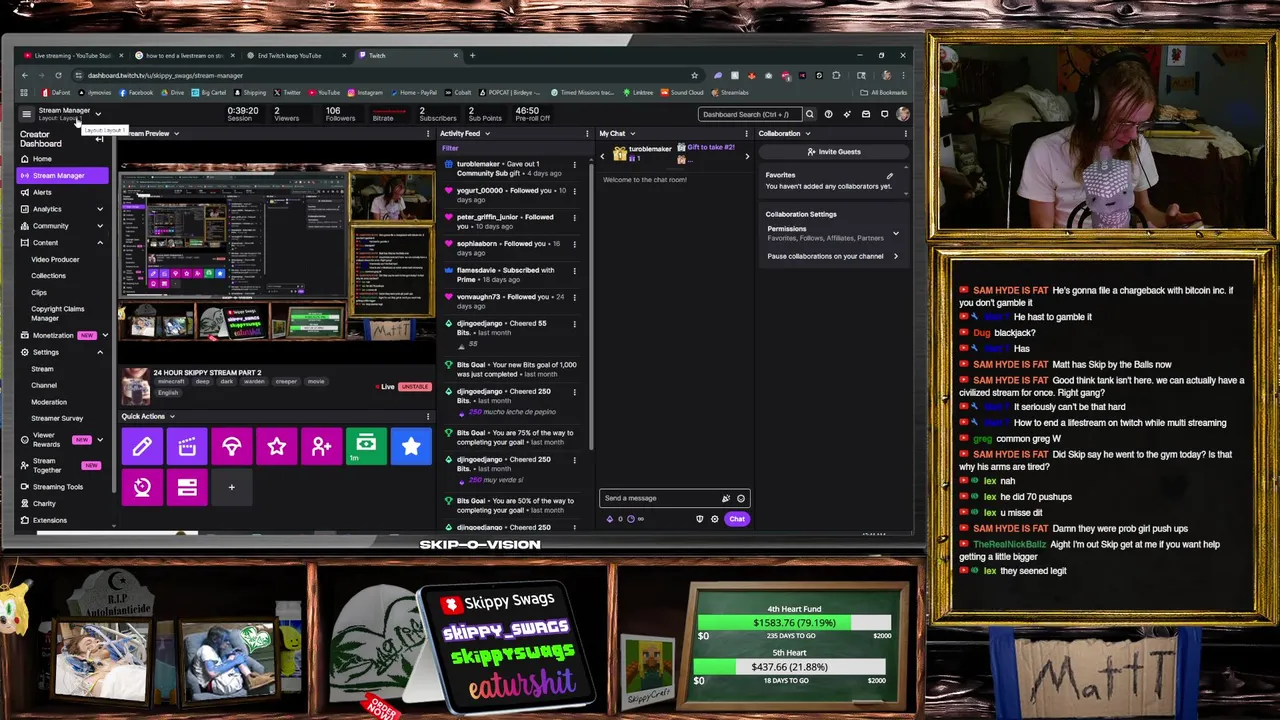
Task: Open Stream Preview panel kebab menu
Action: pyautogui.click(x=428, y=133)
